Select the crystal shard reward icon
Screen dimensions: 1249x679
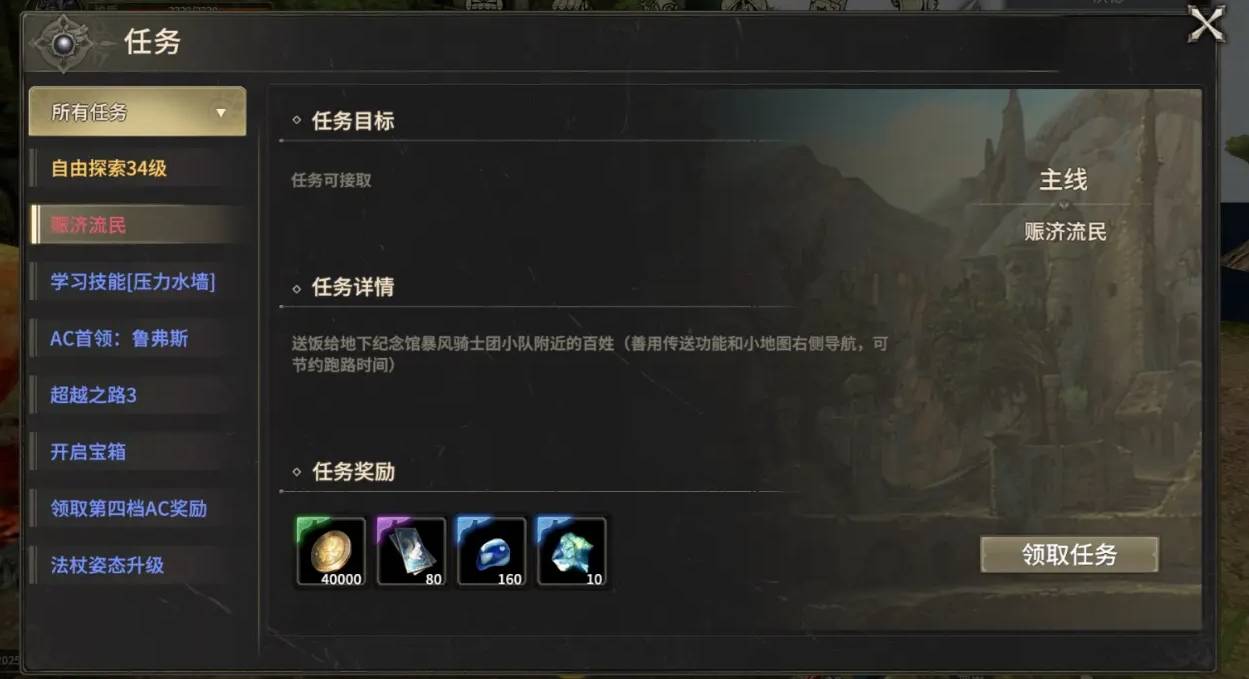(x=571, y=551)
